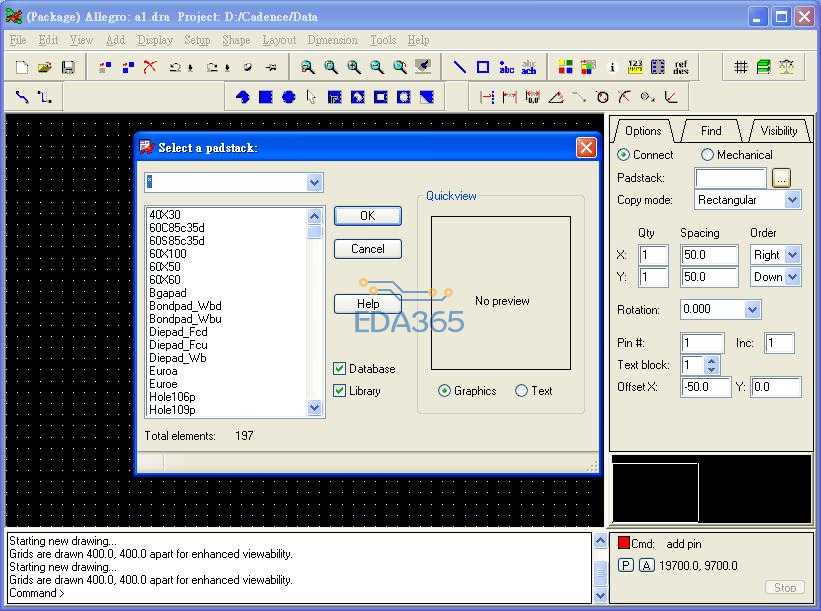
Task: Uncheck the Library checkbox
Action: click(340, 391)
